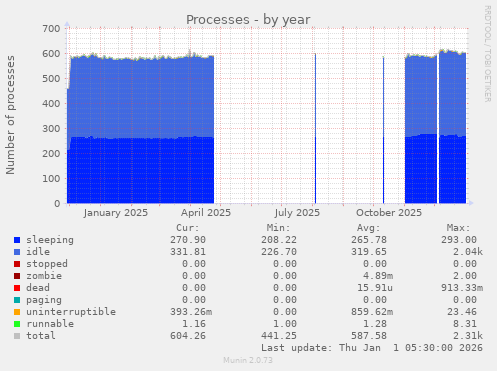Click the idle current value 331.81

(x=188, y=252)
